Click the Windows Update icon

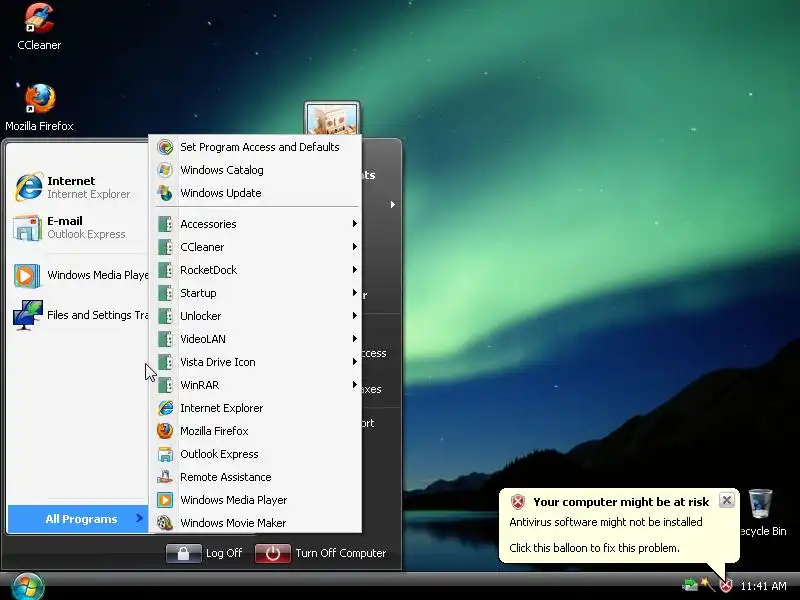[x=165, y=193]
